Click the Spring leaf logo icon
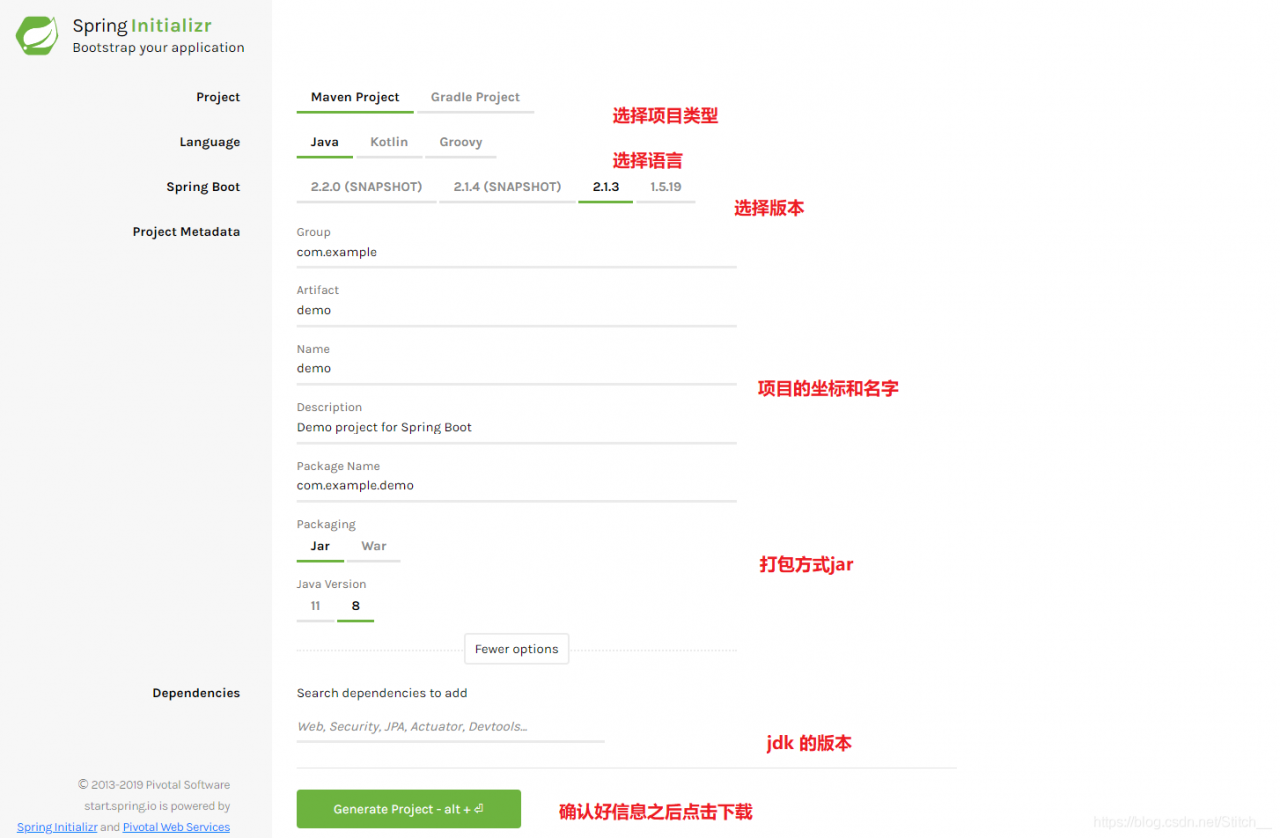 [37, 35]
